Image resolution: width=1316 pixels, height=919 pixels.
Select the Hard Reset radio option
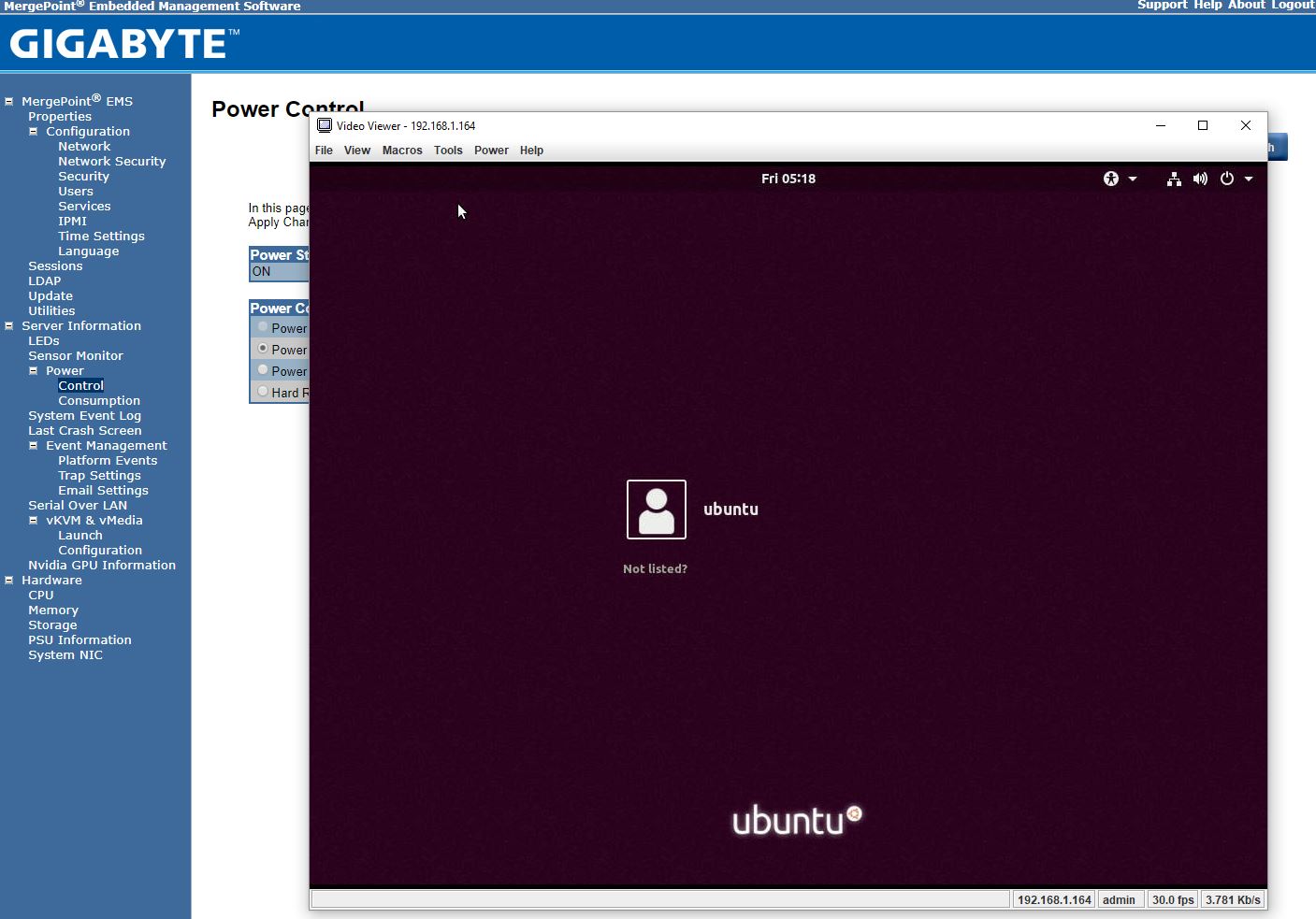pyautogui.click(x=263, y=392)
